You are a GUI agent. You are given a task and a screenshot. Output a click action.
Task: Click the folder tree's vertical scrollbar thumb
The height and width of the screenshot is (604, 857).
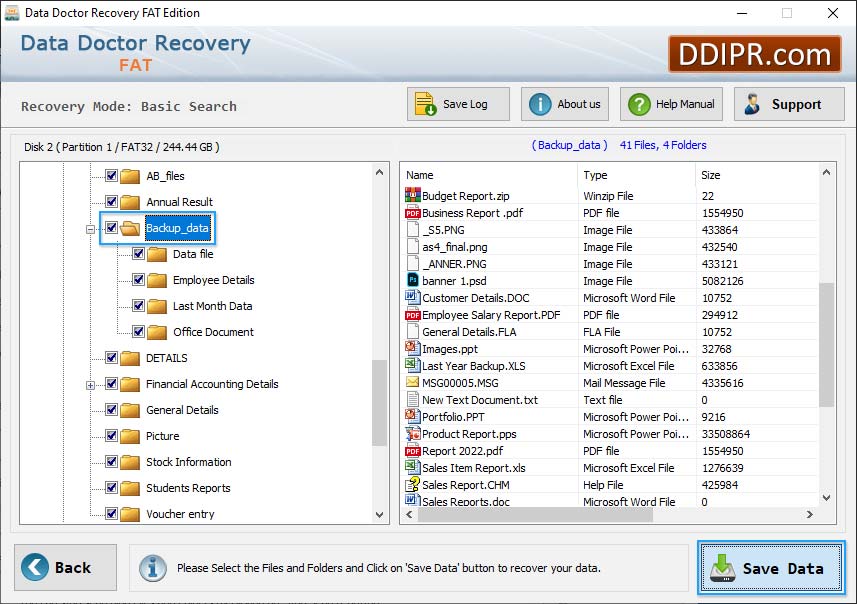pos(379,403)
